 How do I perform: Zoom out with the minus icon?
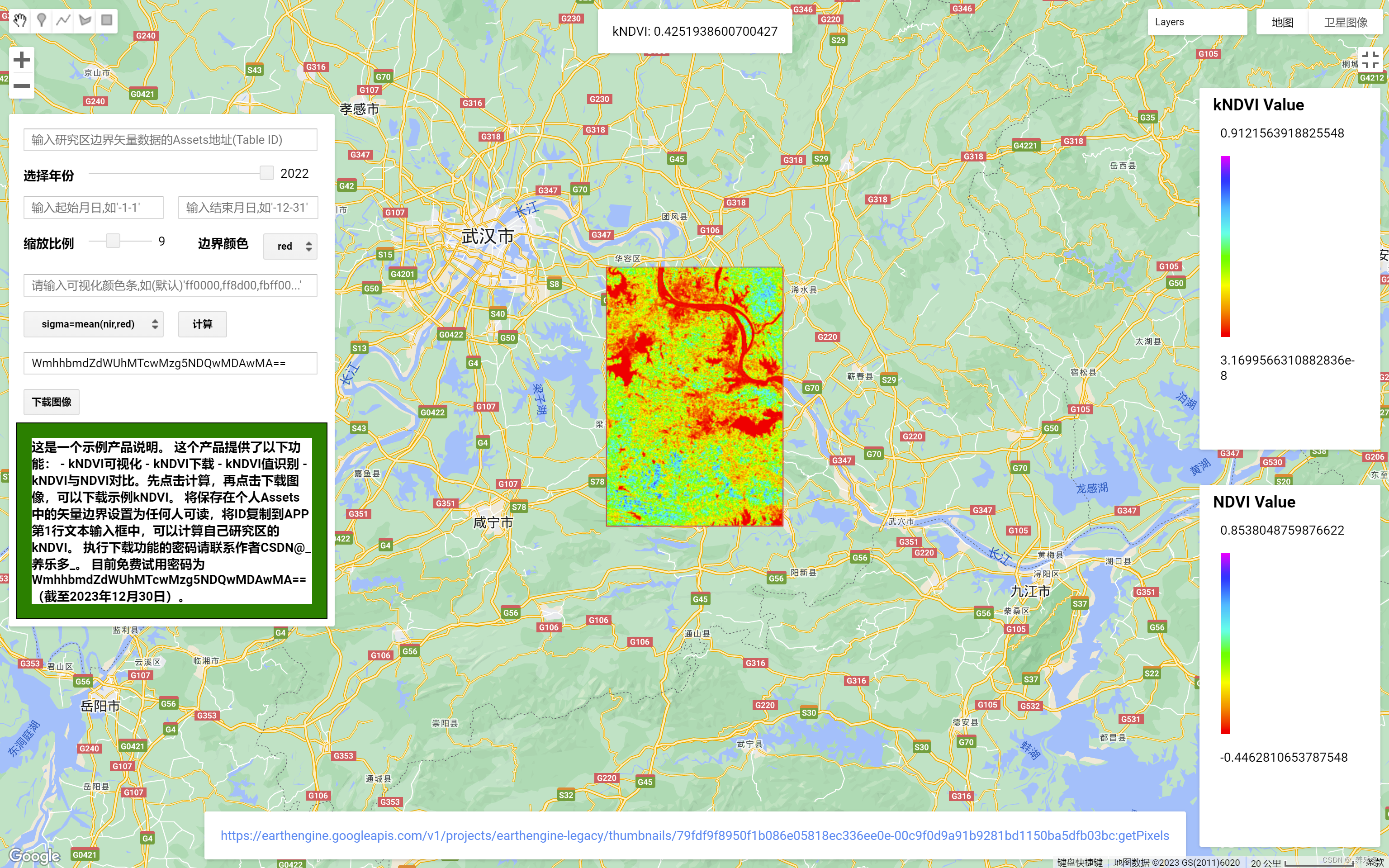21,86
